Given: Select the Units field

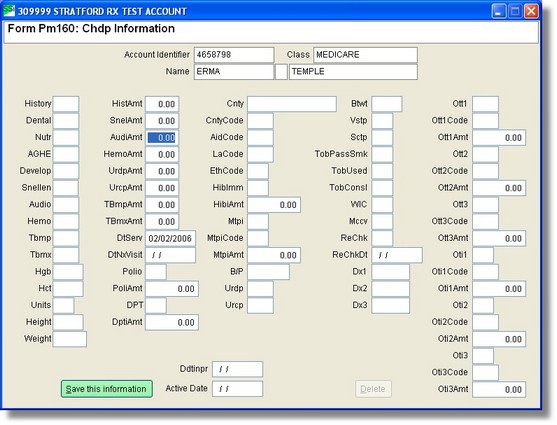Looking at the screenshot, I should 63,305.
